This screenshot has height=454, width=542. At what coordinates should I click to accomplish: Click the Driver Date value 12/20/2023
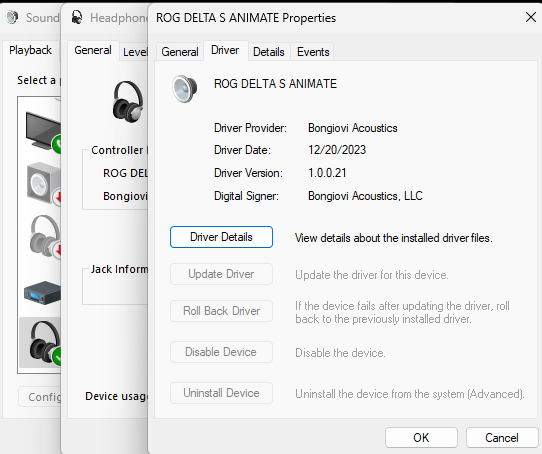tap(337, 150)
